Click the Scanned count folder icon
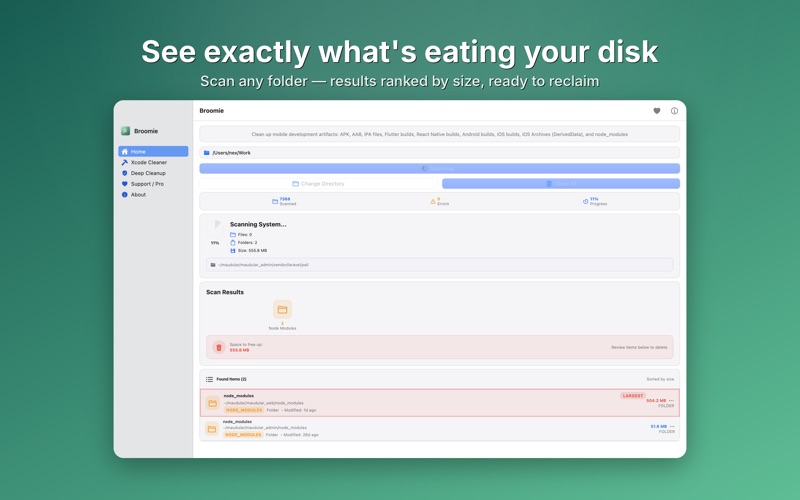The image size is (800, 500). coord(275,202)
